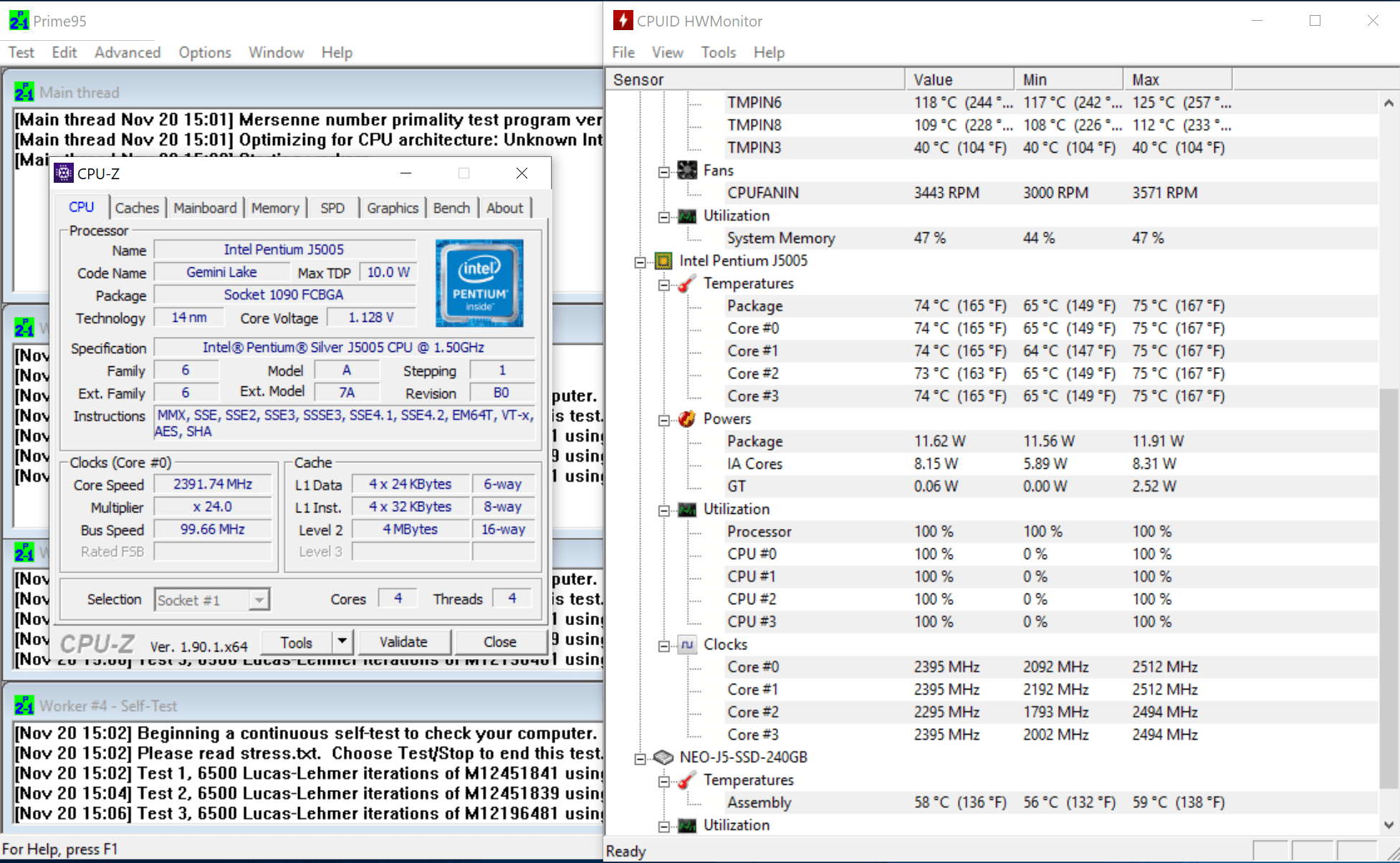Image resolution: width=1400 pixels, height=863 pixels.
Task: Open the Advanced menu in Prime95
Action: pos(128,52)
